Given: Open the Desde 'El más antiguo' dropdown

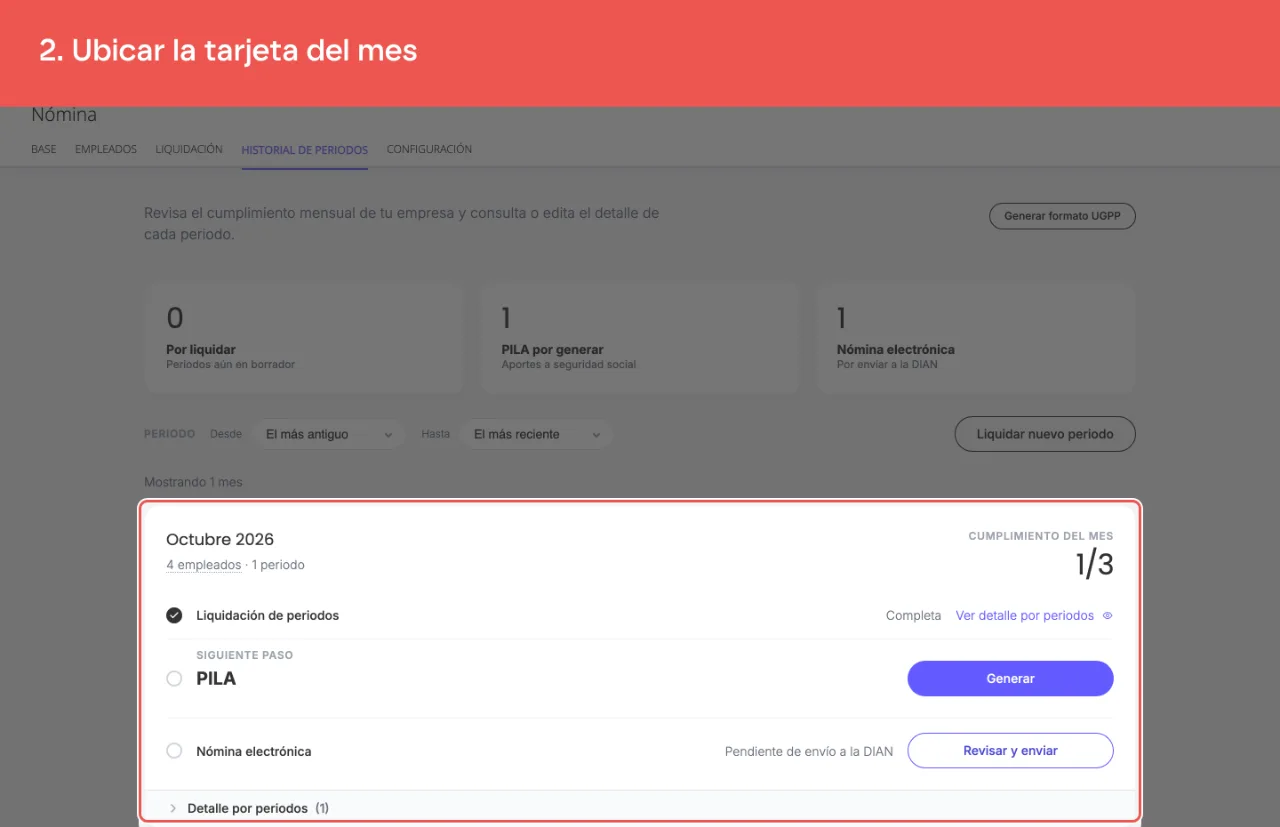Looking at the screenshot, I should click(328, 435).
